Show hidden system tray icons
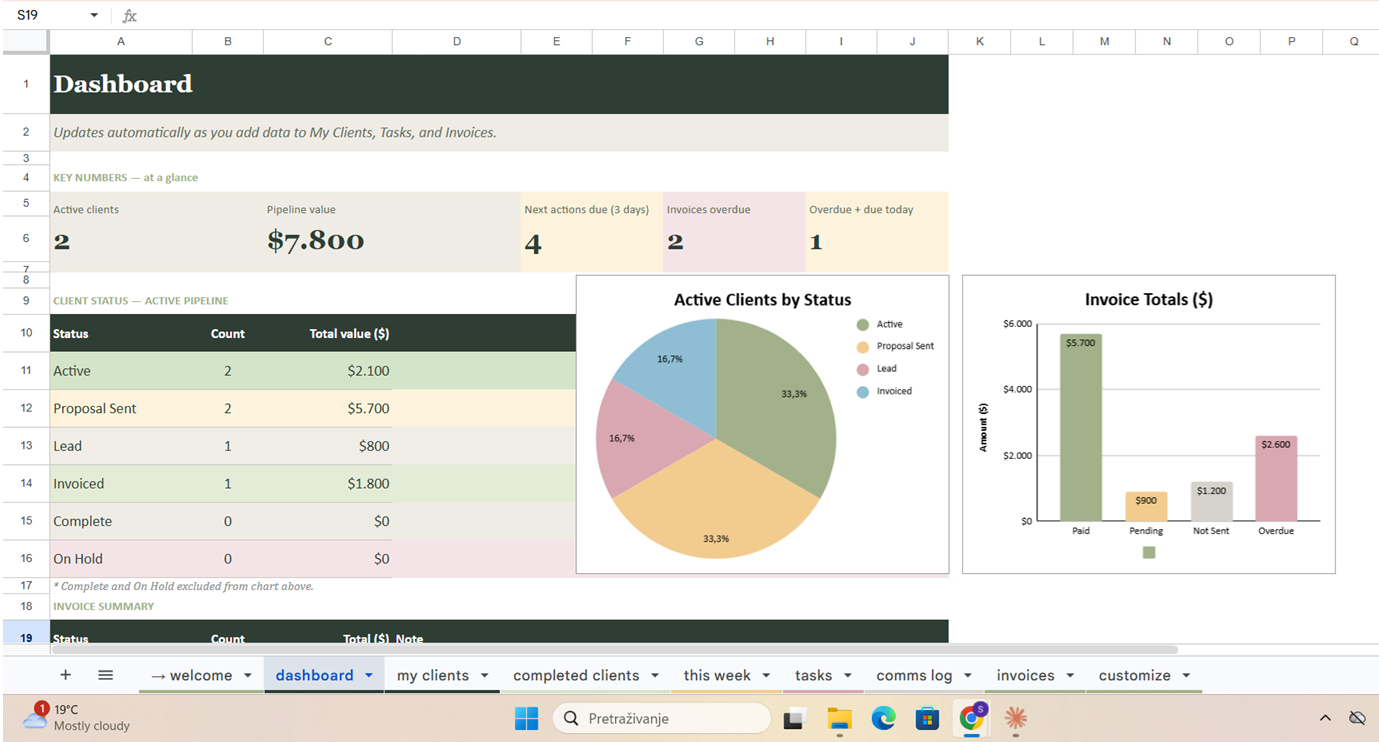 [1325, 718]
